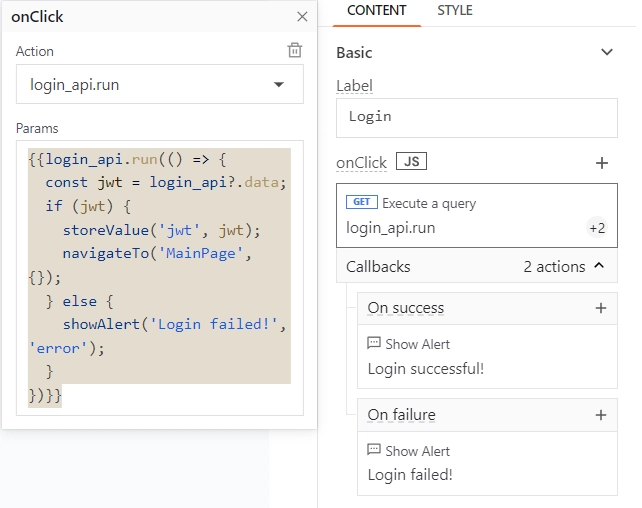This screenshot has width=642, height=508.
Task: Click the storeValue line in code
Action: pyautogui.click(x=163, y=232)
